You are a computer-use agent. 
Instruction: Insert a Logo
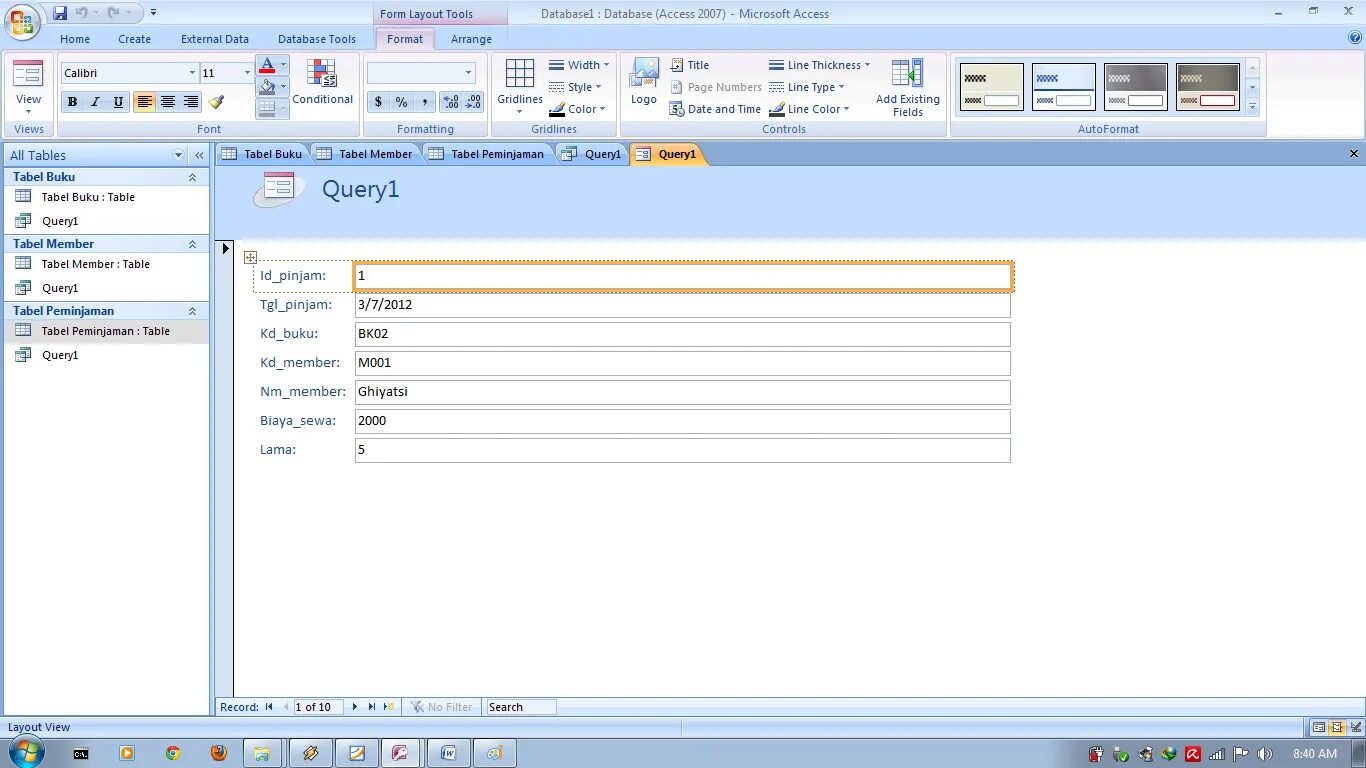tap(644, 82)
